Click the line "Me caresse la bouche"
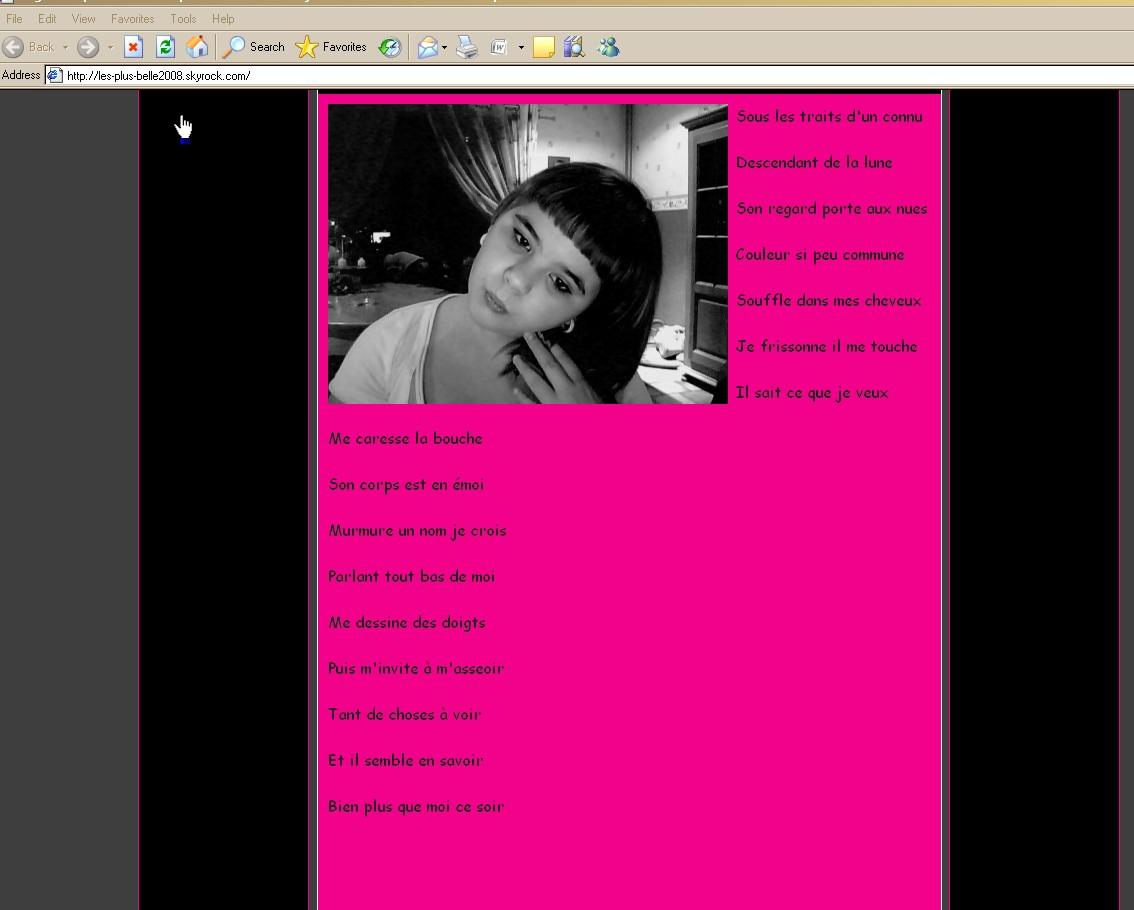This screenshot has height=910, width=1134. pos(406,438)
